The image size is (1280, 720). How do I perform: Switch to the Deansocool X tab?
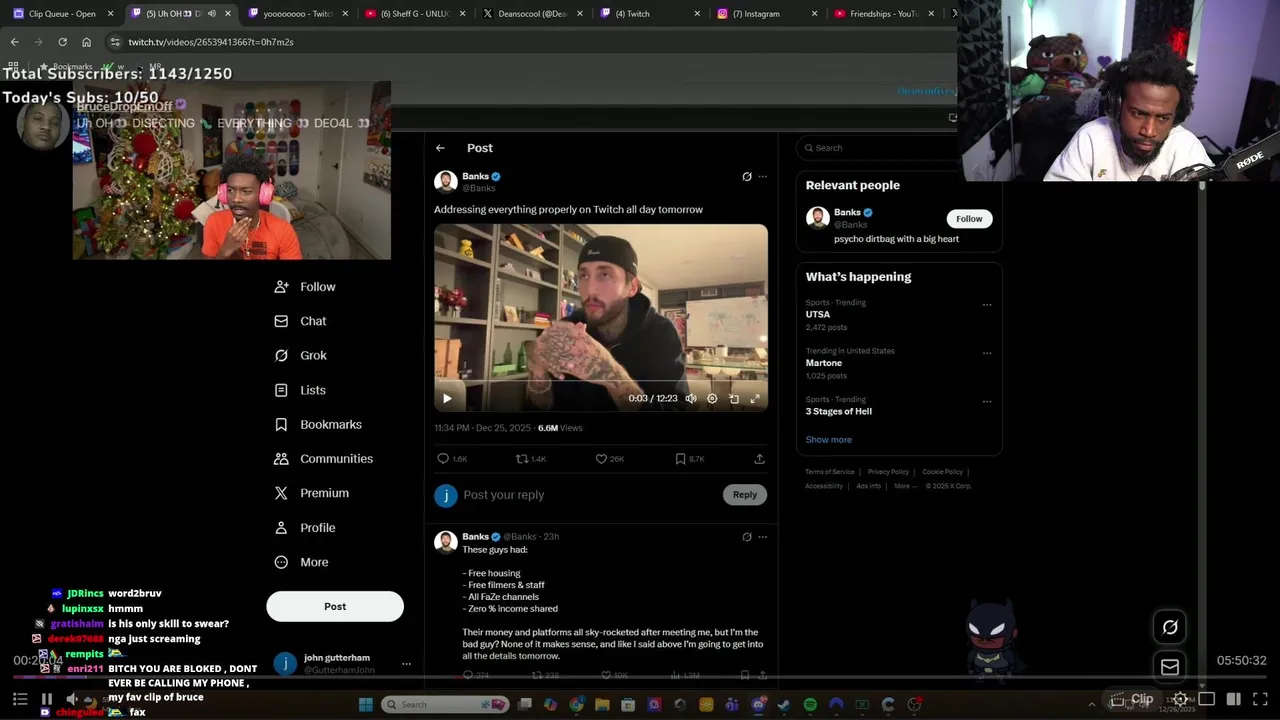click(532, 14)
